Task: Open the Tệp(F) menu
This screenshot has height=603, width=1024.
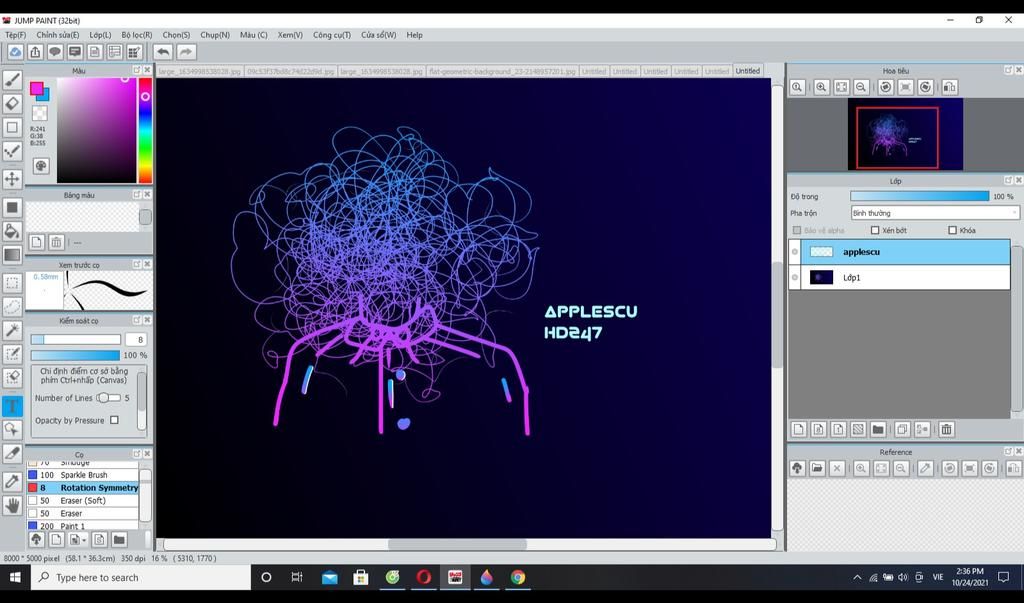Action: [x=16, y=35]
